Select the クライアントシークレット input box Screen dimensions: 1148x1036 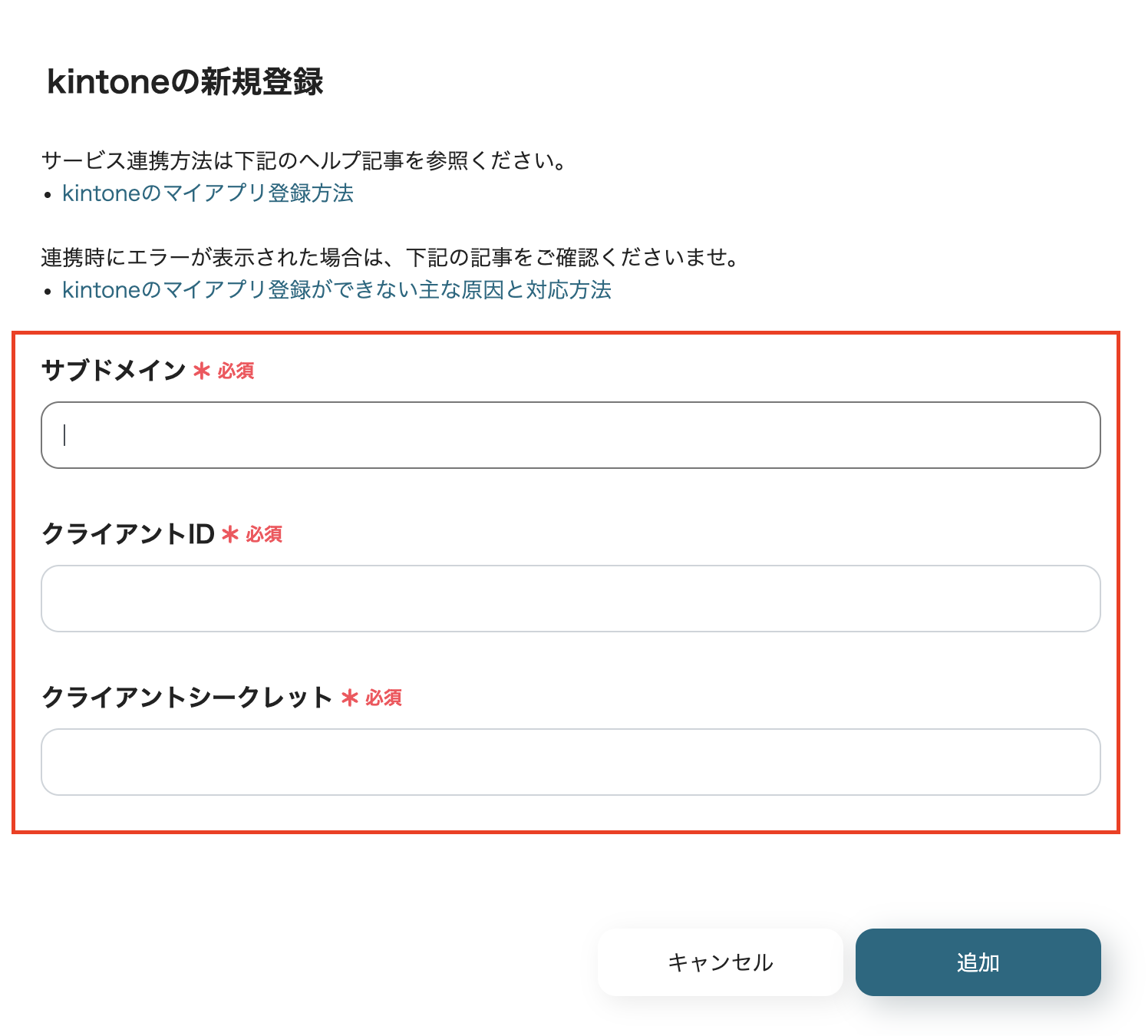[x=571, y=762]
